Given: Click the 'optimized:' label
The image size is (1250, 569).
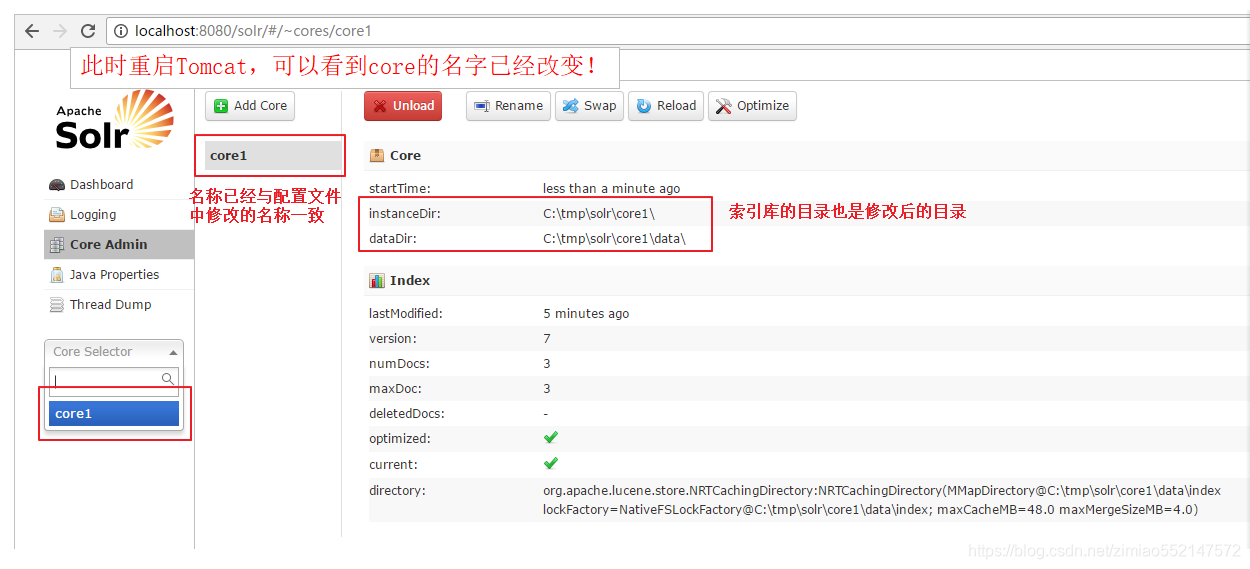Looking at the screenshot, I should tap(399, 438).
